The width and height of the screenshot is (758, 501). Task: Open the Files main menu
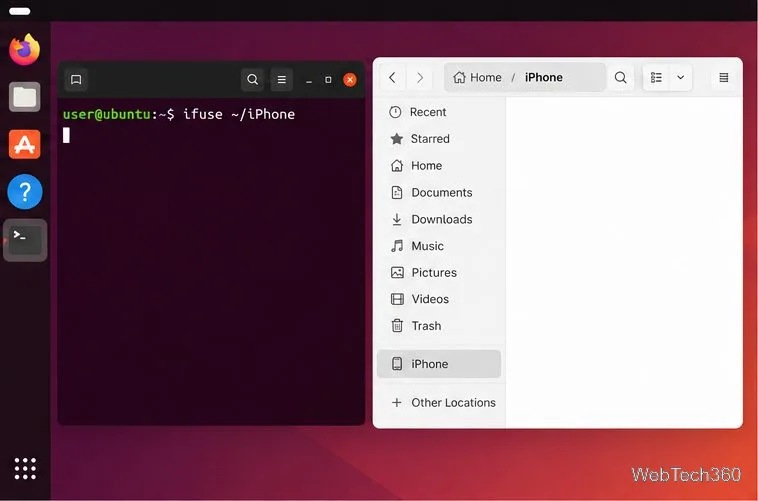724,77
